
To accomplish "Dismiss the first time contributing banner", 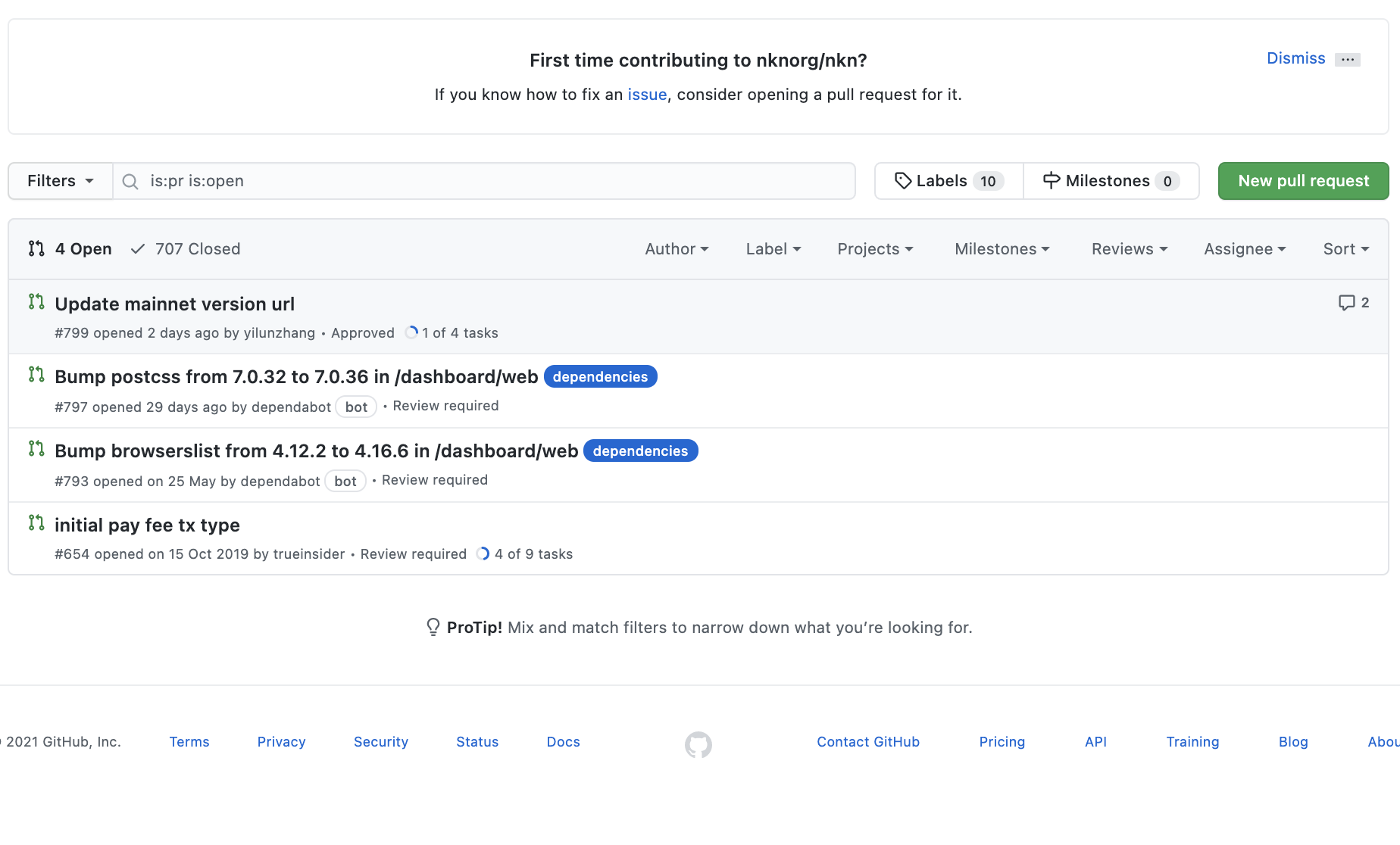I will [1296, 58].
